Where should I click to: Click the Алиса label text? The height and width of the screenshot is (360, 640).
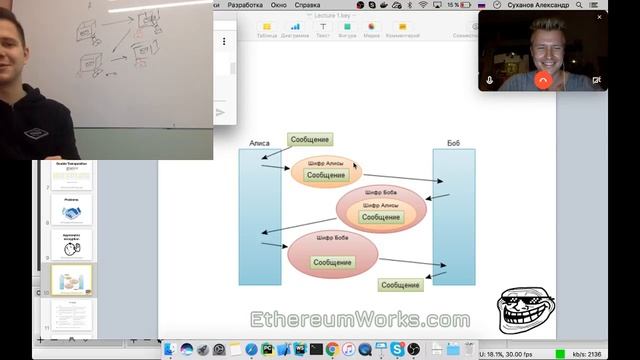(x=259, y=143)
